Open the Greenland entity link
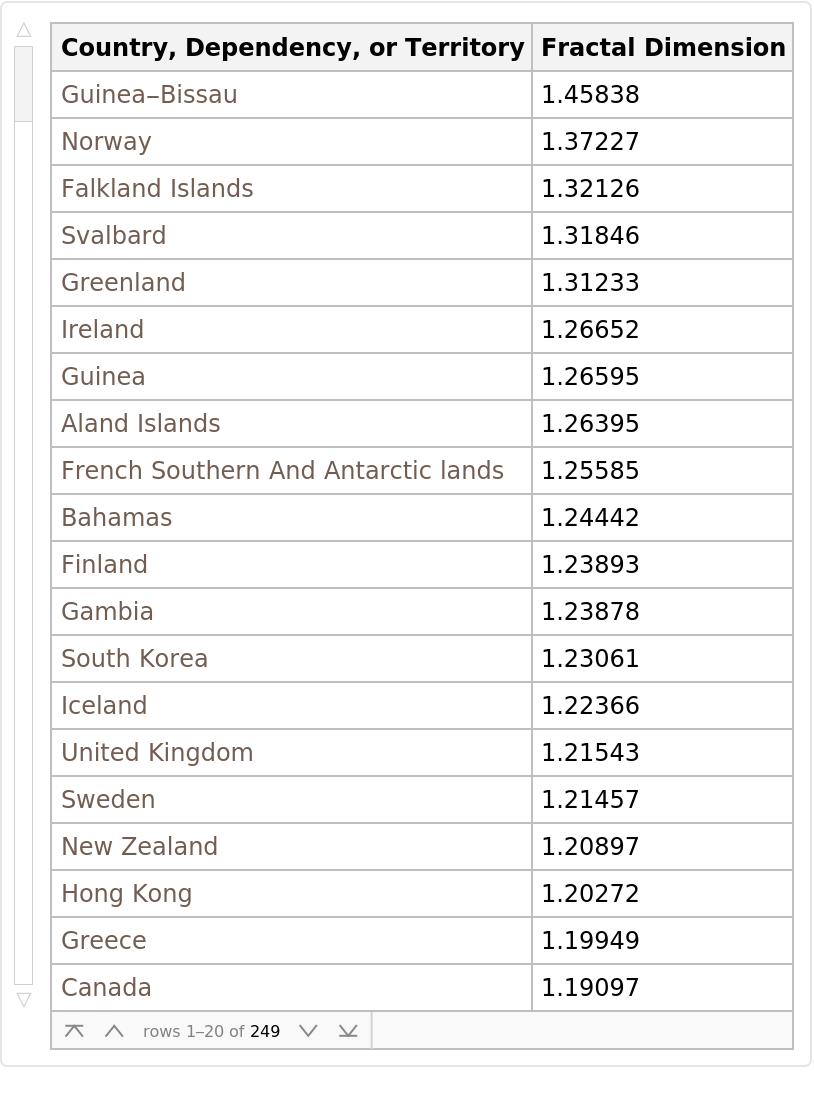 [123, 283]
